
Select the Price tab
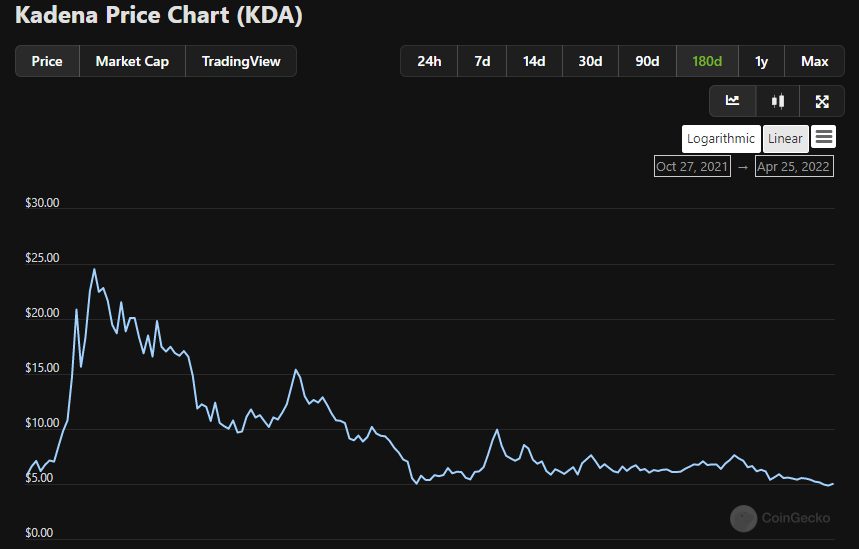47,61
